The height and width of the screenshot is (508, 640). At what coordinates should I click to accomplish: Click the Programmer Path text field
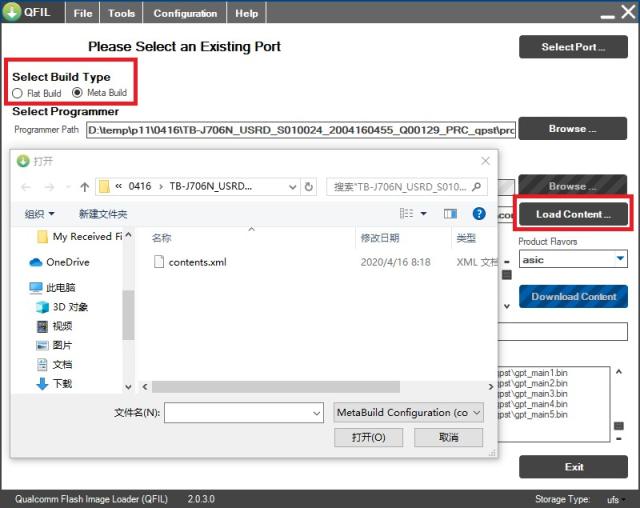coord(301,130)
